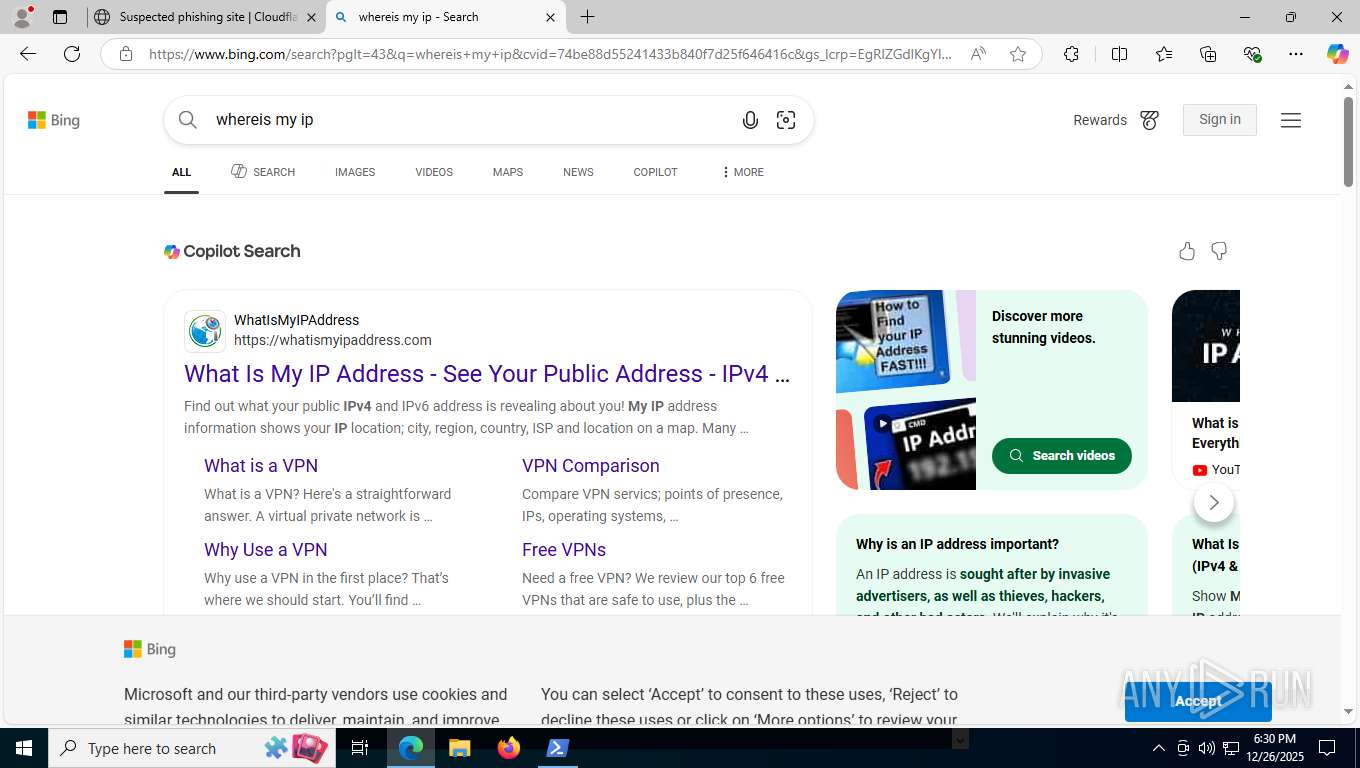Open volume control in system tray
The height and width of the screenshot is (768, 1360).
(1206, 748)
